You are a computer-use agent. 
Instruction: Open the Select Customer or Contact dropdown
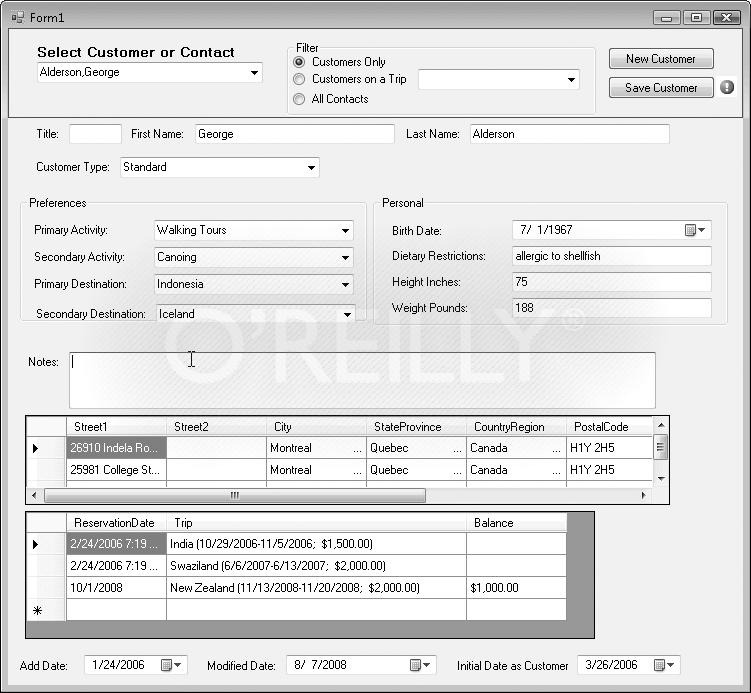tap(254, 73)
